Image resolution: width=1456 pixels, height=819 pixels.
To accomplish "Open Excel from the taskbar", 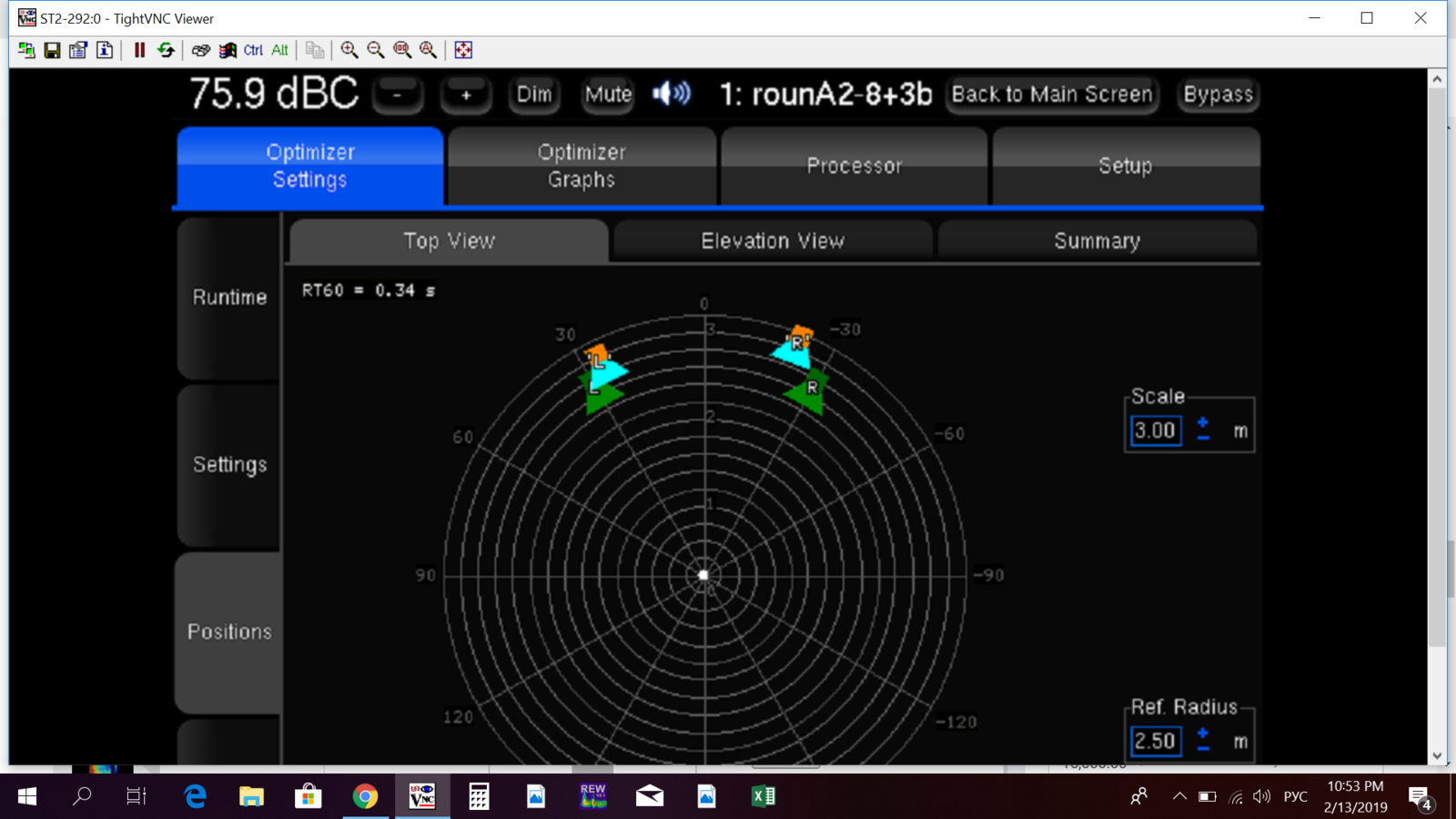I will pyautogui.click(x=763, y=796).
